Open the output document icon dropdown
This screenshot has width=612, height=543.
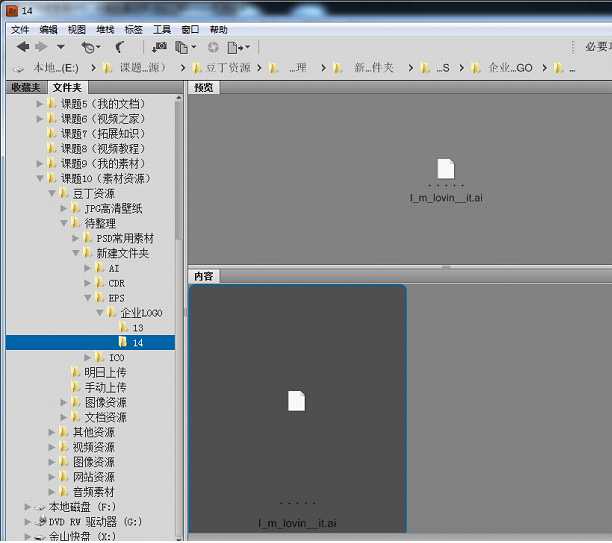pyautogui.click(x=238, y=48)
